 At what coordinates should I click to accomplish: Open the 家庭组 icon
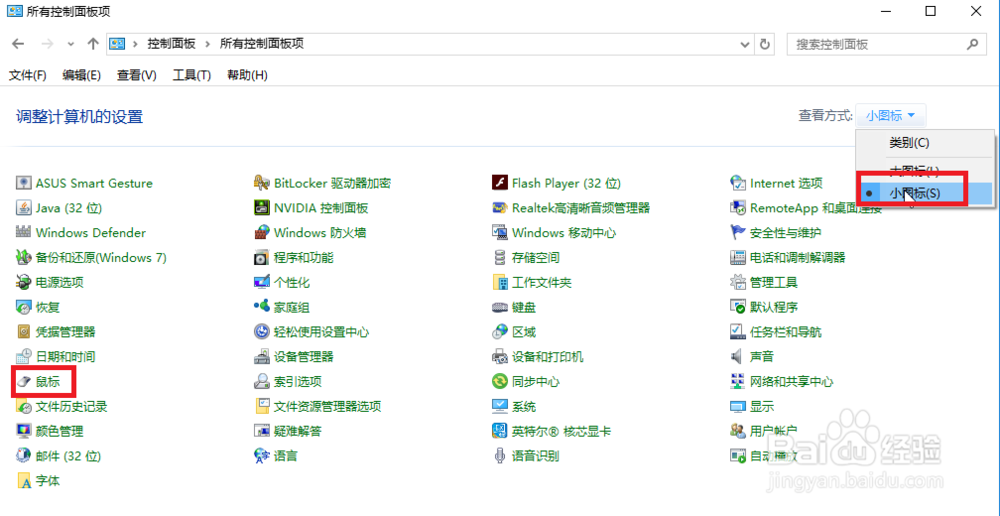coord(261,307)
